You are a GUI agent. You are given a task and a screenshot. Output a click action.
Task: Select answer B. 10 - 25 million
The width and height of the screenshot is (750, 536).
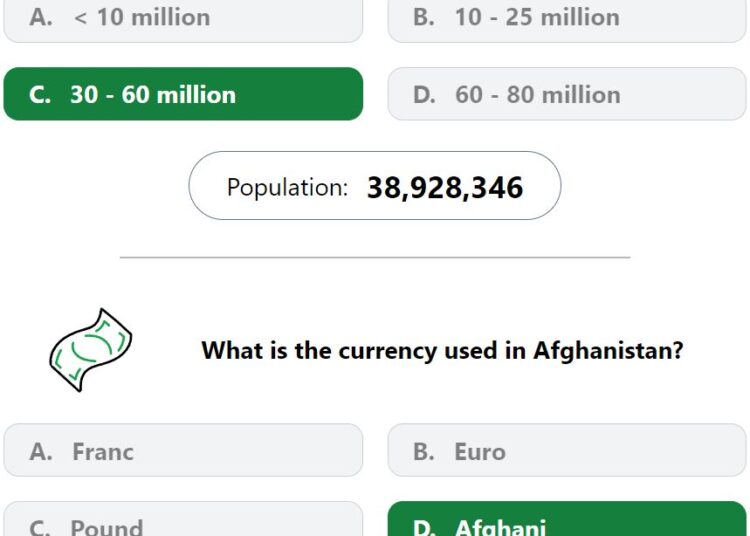pos(567,21)
